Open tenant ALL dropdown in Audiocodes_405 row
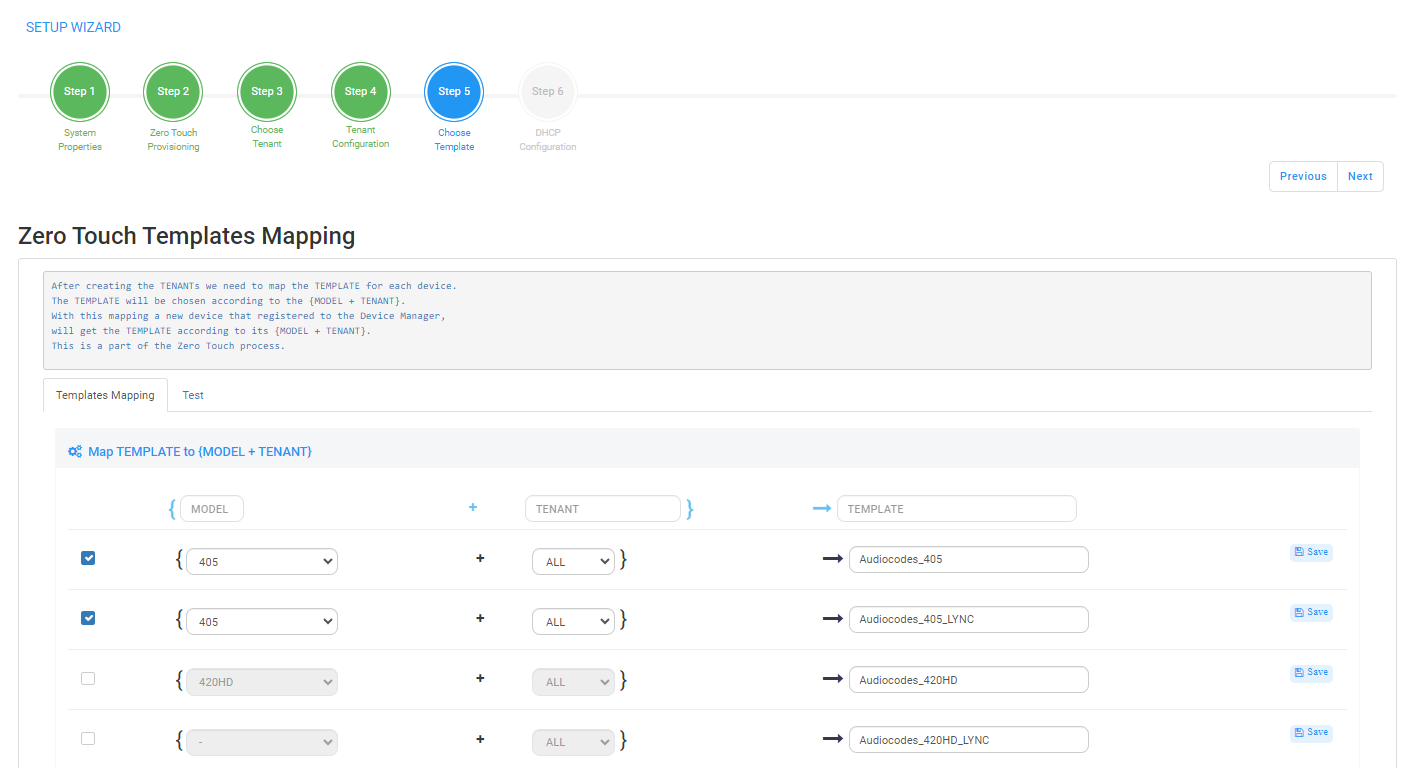 pos(573,562)
